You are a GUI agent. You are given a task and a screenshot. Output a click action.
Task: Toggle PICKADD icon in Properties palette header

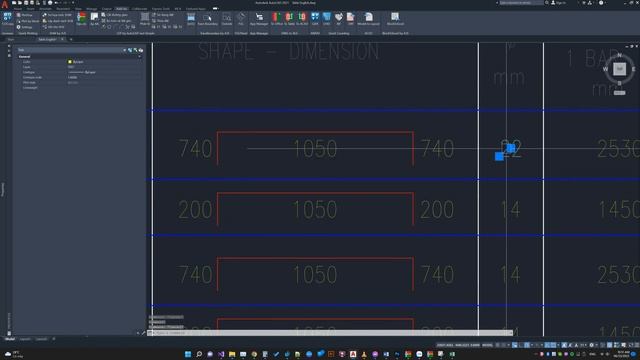[130, 50]
